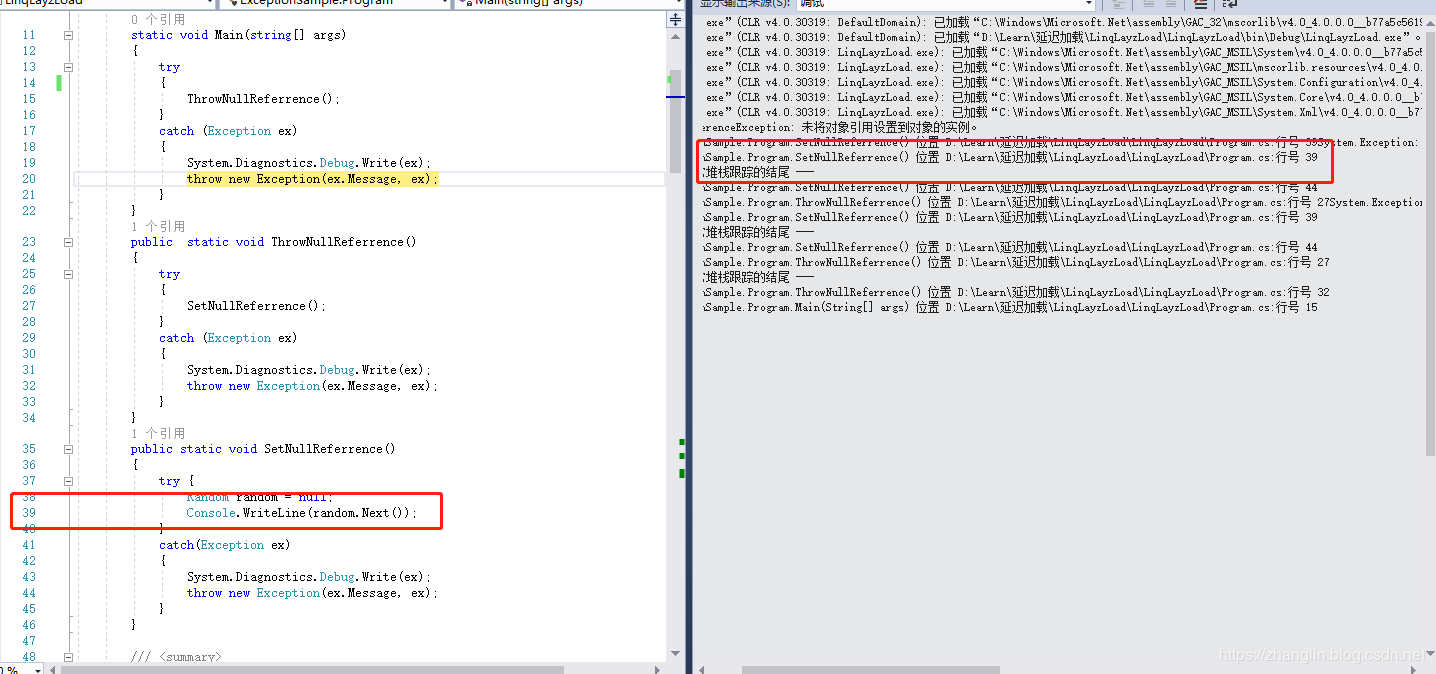1436x674 pixels.
Task: Collapse the summary comment at line 48
Action: (x=68, y=657)
